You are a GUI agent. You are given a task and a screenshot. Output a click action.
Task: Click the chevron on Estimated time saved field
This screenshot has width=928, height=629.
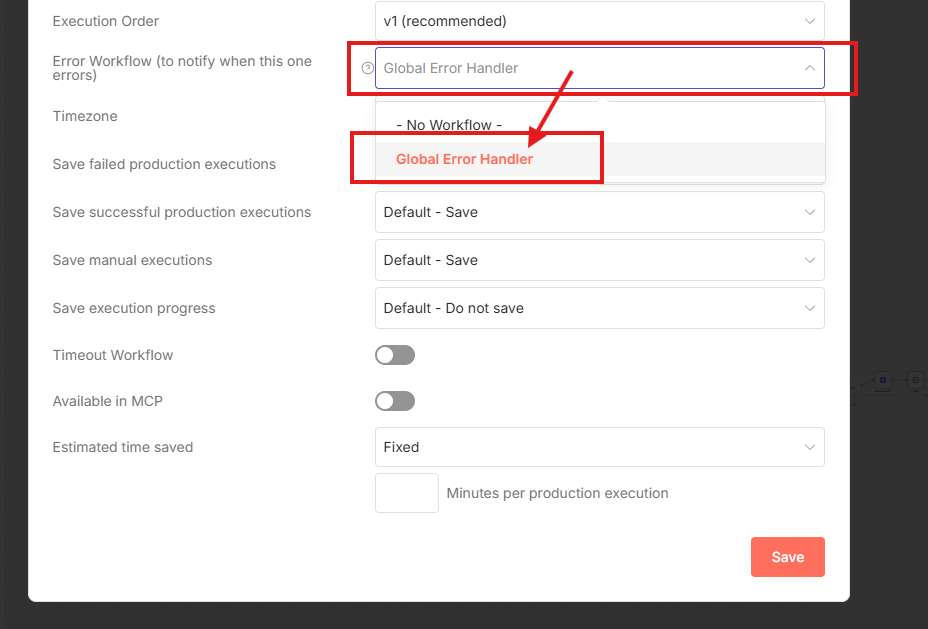[x=809, y=447]
